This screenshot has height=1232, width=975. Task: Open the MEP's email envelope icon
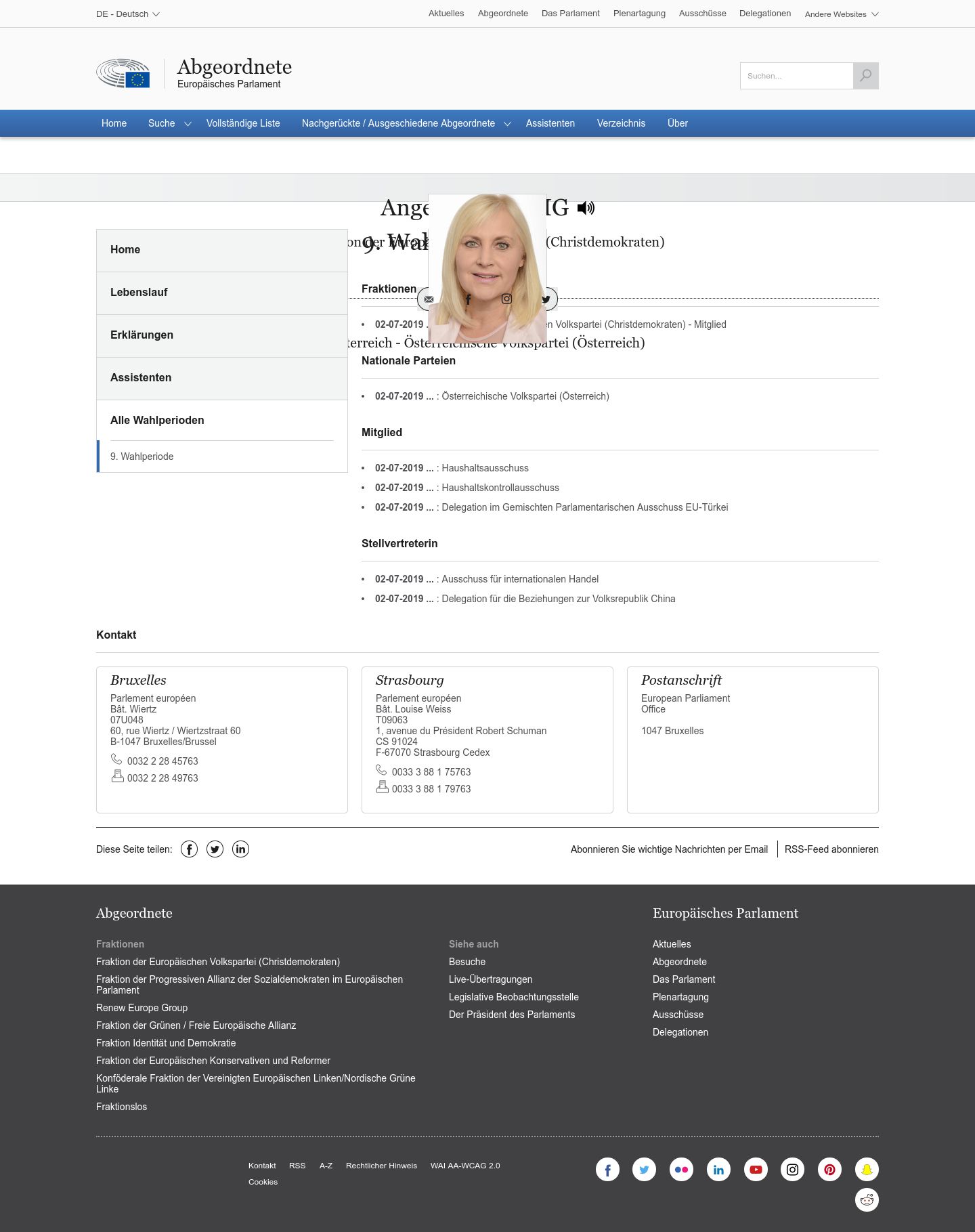(x=429, y=299)
